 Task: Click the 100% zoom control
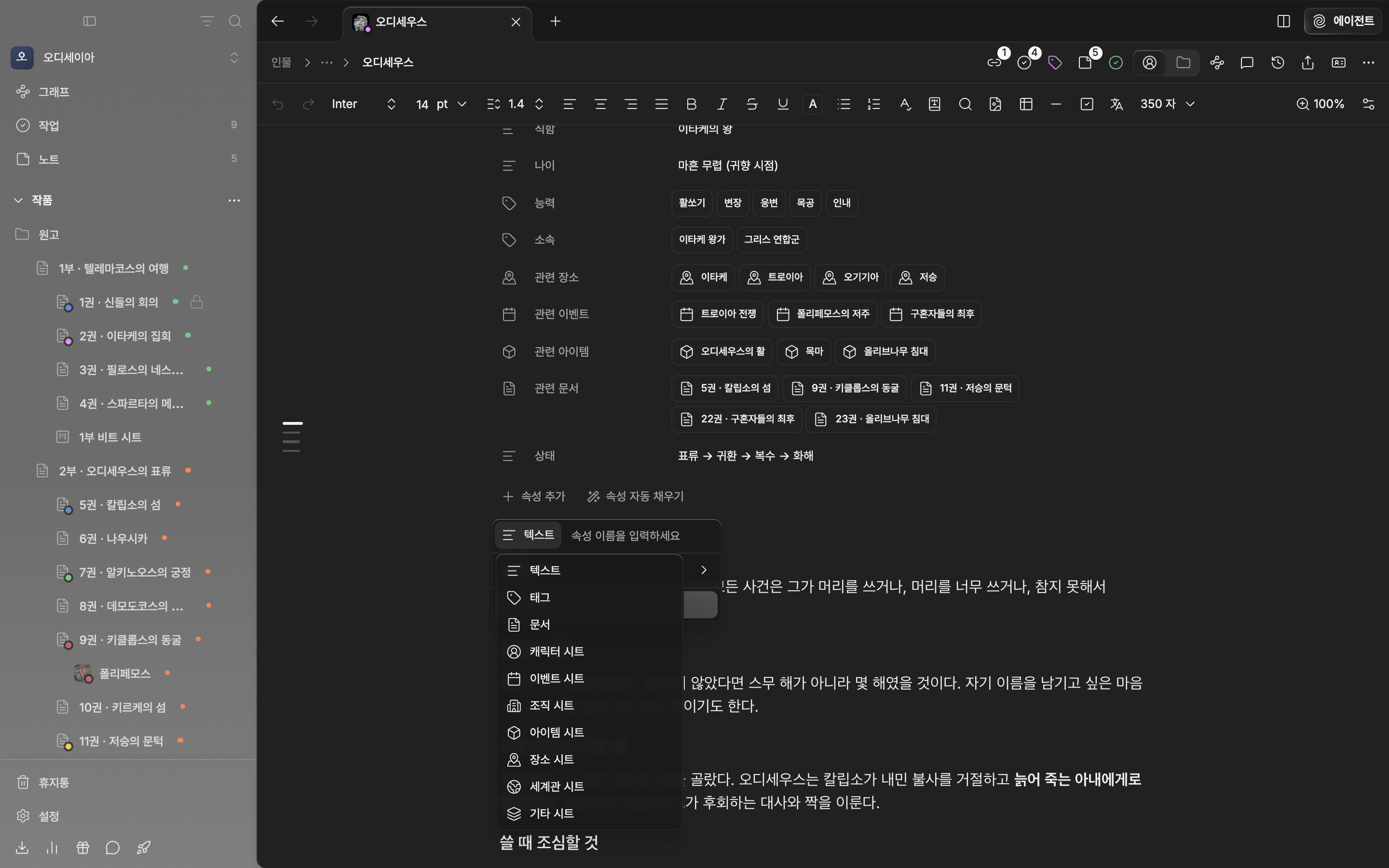coord(1320,104)
